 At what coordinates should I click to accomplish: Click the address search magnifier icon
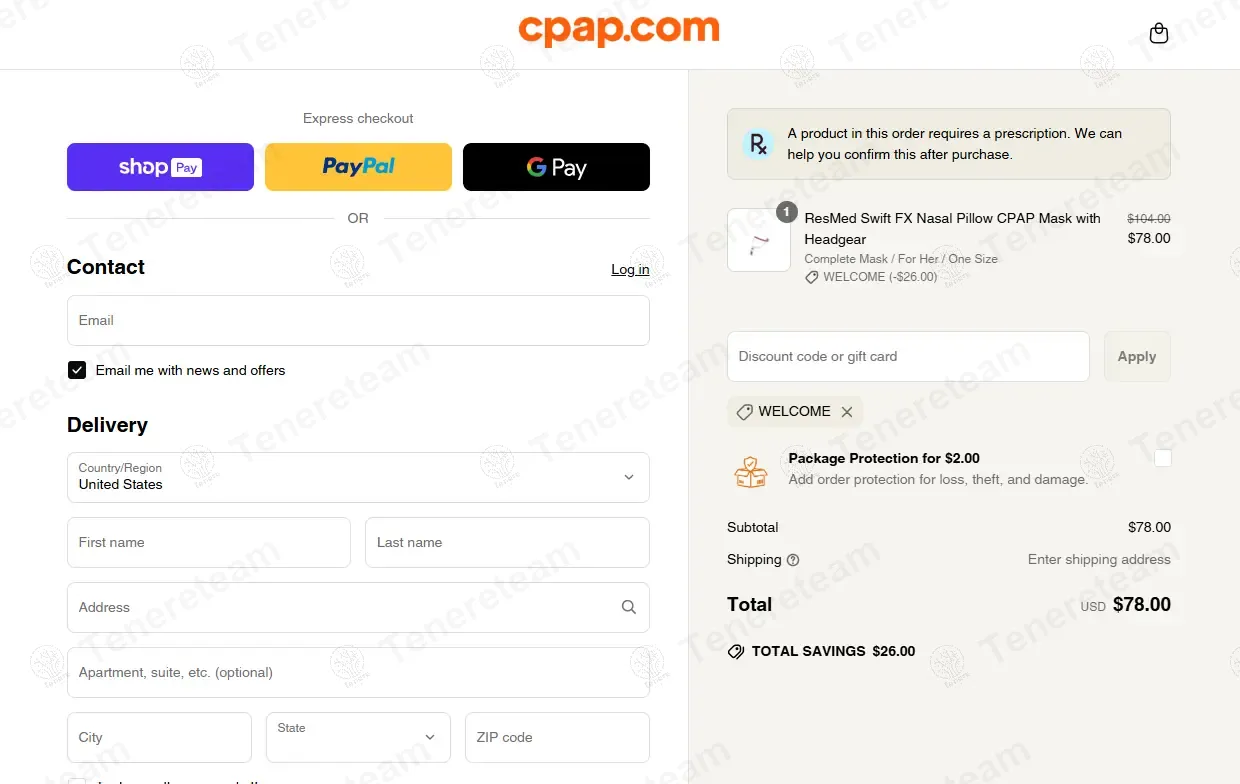tap(628, 607)
